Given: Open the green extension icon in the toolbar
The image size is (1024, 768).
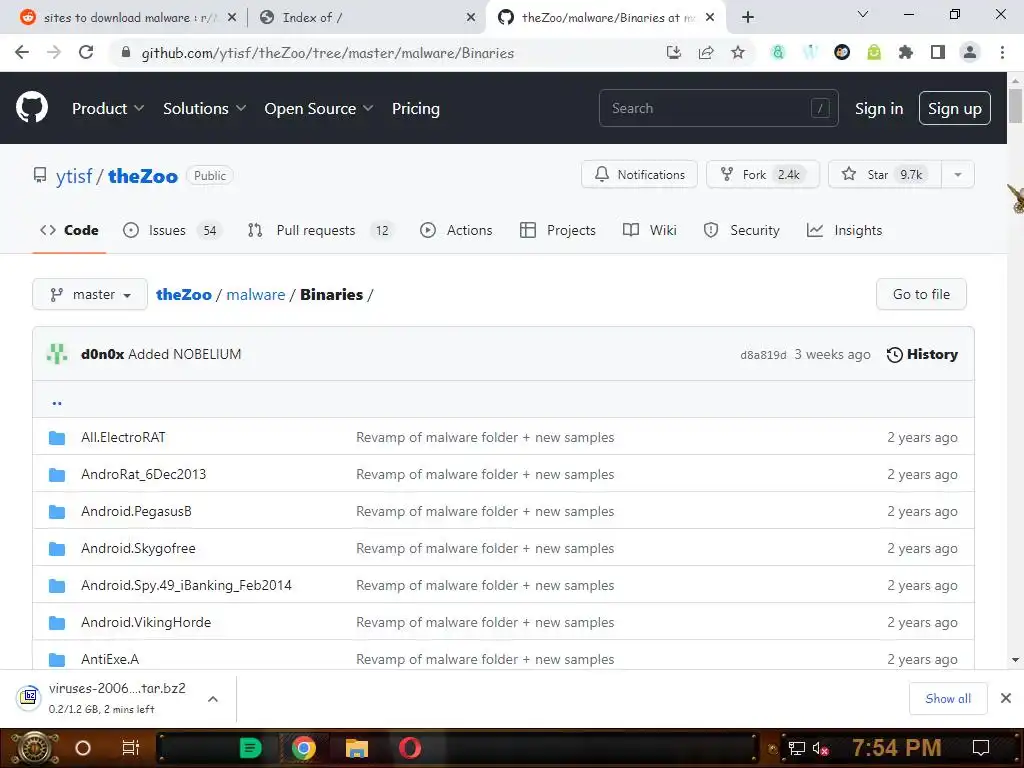Looking at the screenshot, I should [x=874, y=52].
